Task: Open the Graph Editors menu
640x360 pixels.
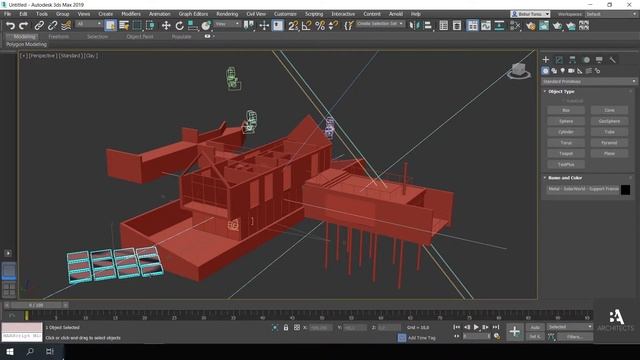Action: [193, 14]
